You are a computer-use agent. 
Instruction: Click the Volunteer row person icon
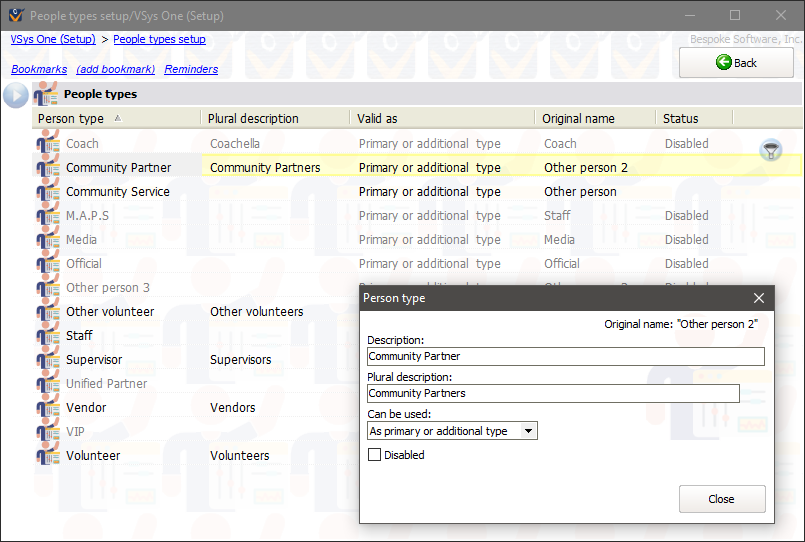(47, 456)
